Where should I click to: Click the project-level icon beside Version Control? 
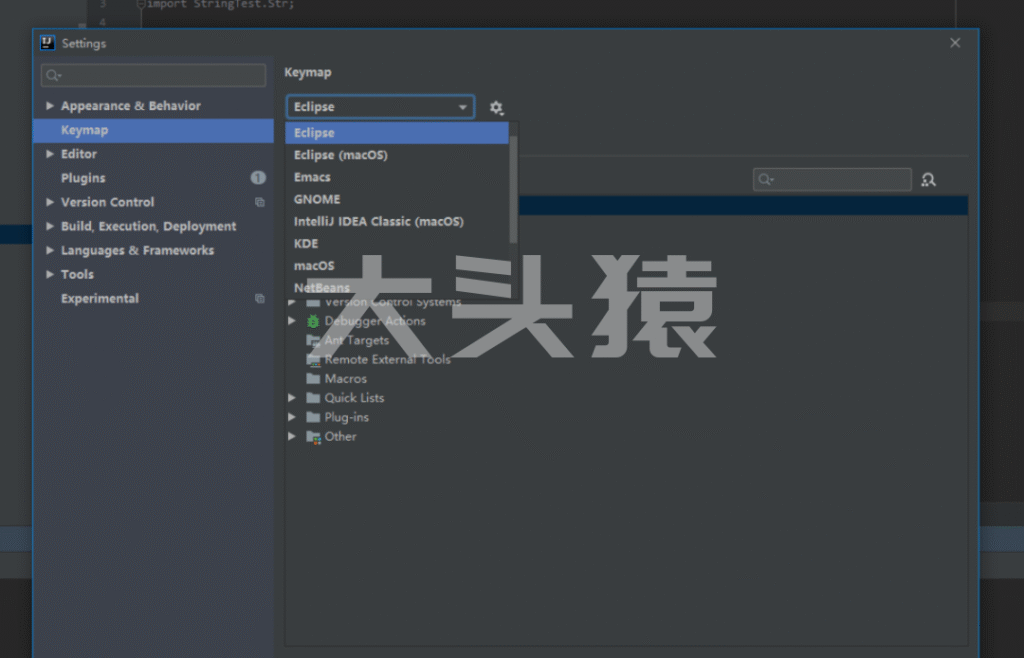click(x=260, y=202)
